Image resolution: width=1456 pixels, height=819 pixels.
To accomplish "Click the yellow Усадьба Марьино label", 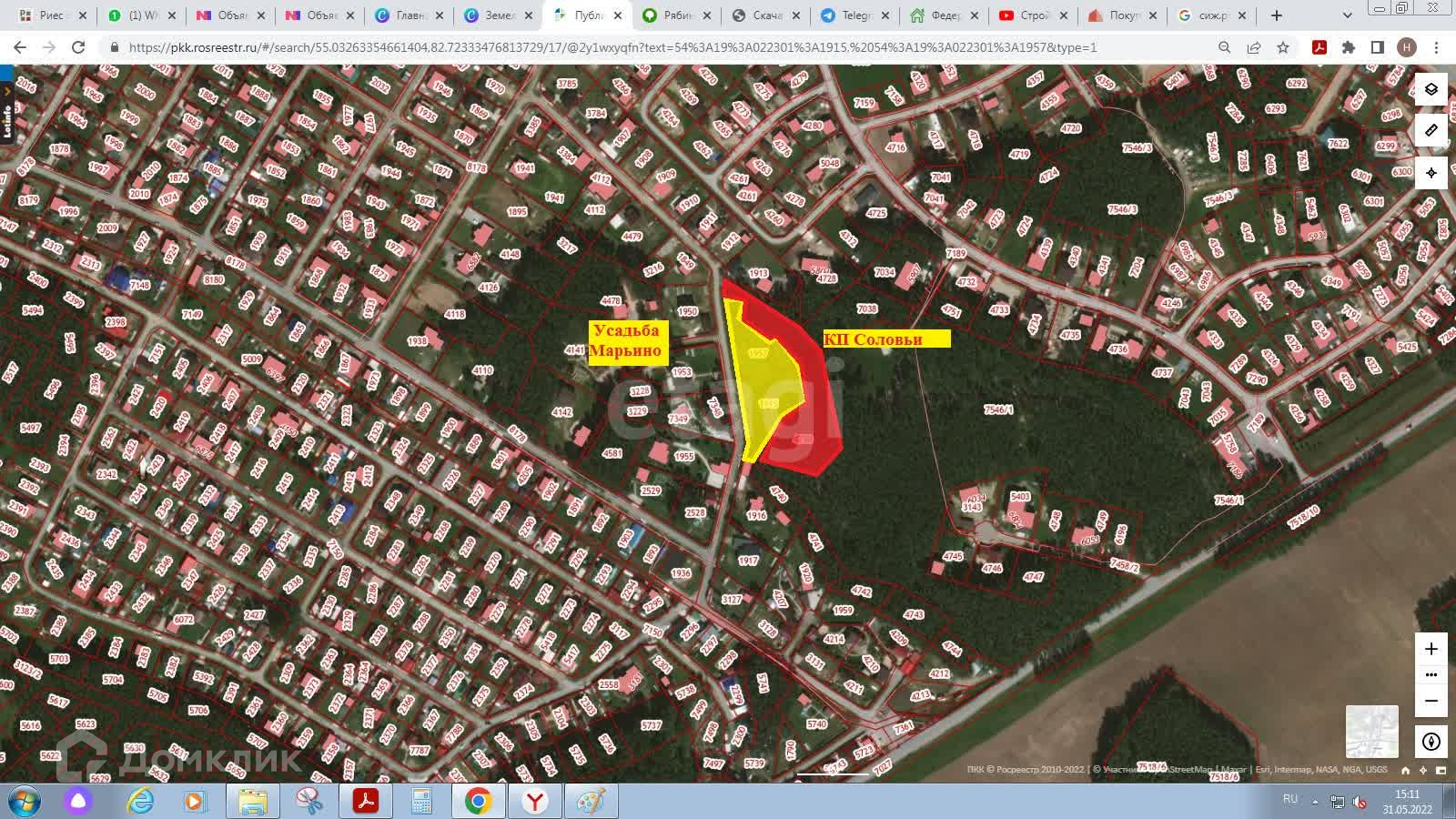I will point(627,342).
